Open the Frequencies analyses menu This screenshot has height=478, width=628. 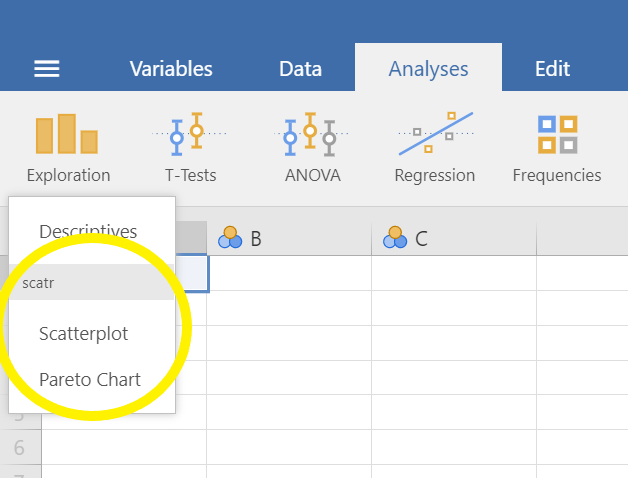[557, 148]
